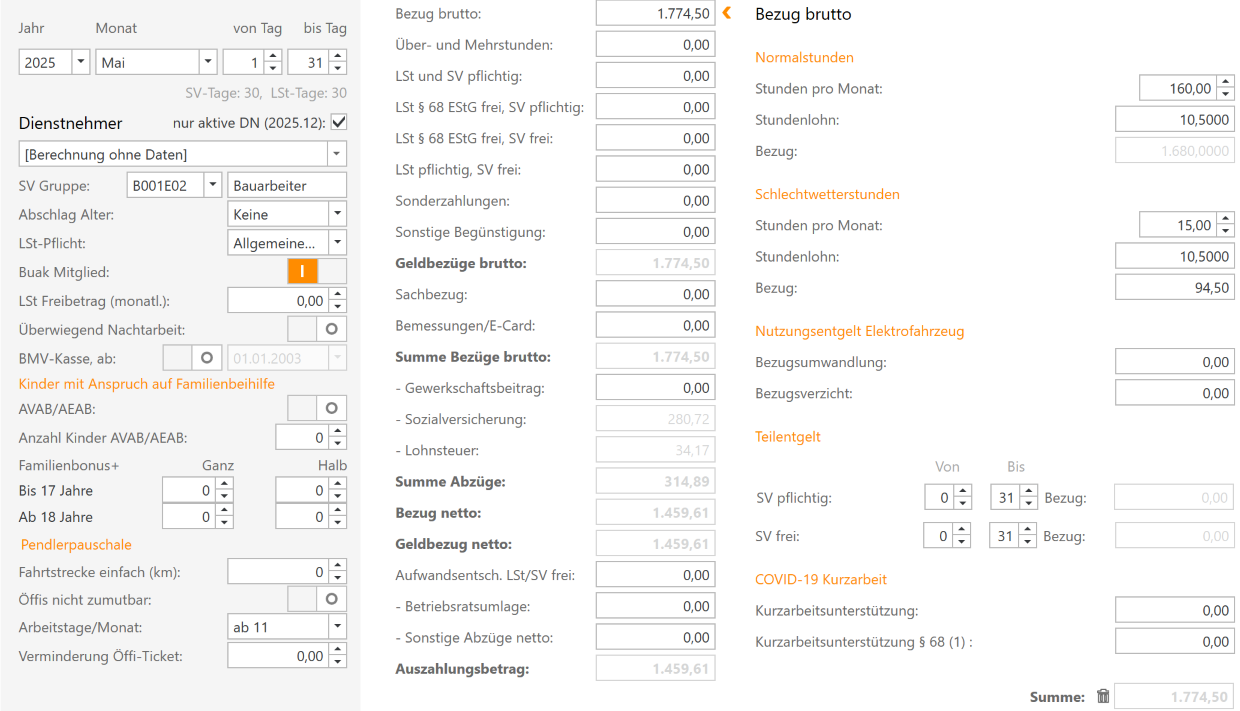Collapse the Bezug brutto panel via orange chevron
Image resolution: width=1240 pixels, height=711 pixels.
pyautogui.click(x=727, y=13)
